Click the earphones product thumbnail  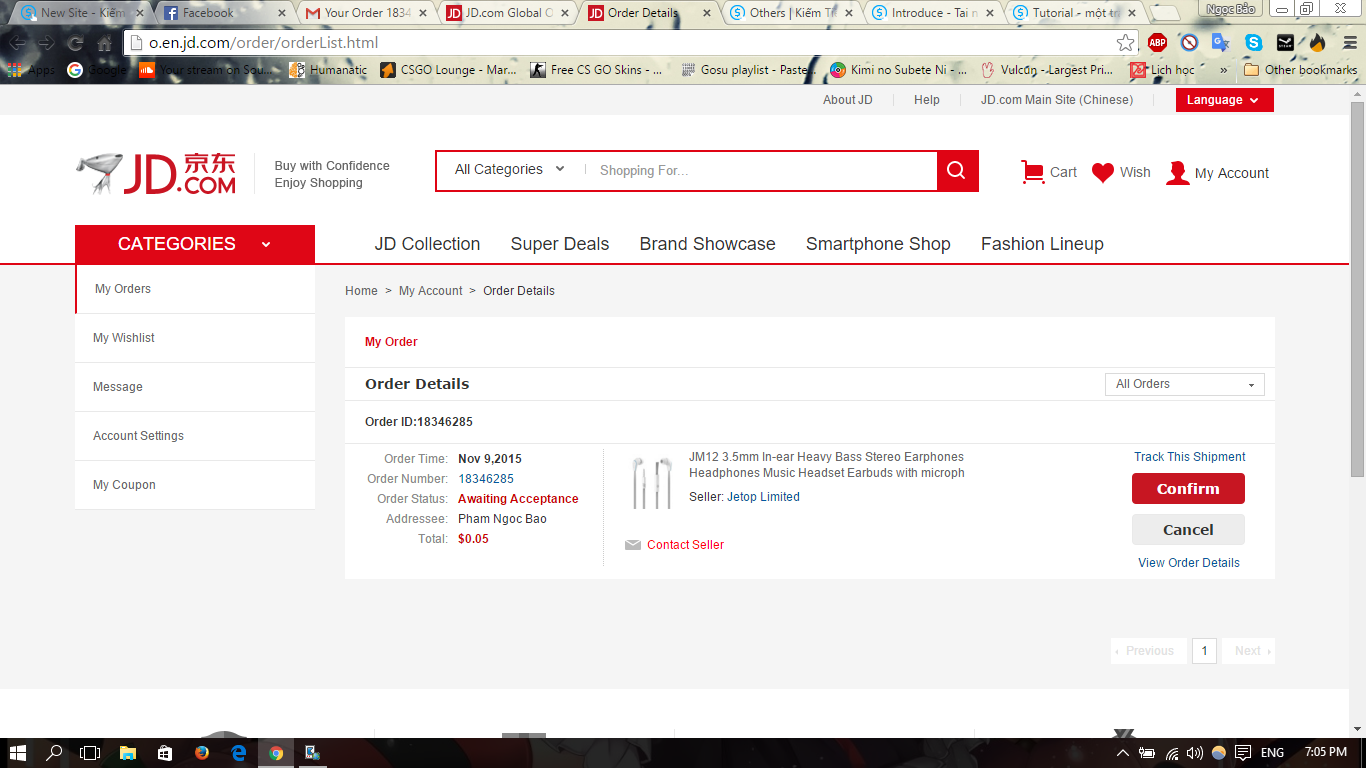[652, 483]
